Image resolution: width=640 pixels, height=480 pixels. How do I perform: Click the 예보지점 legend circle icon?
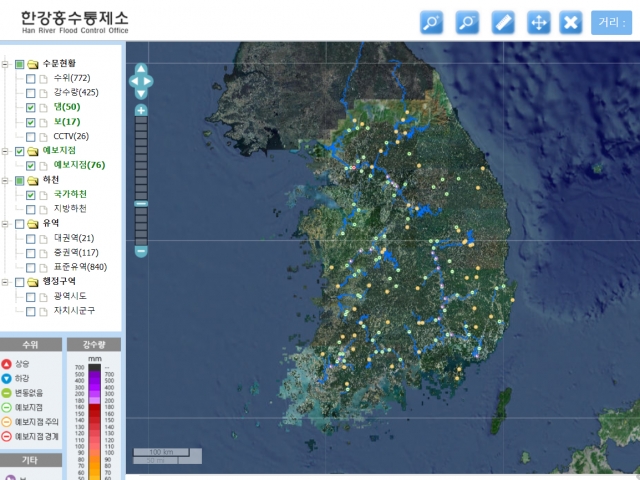tap(7, 407)
